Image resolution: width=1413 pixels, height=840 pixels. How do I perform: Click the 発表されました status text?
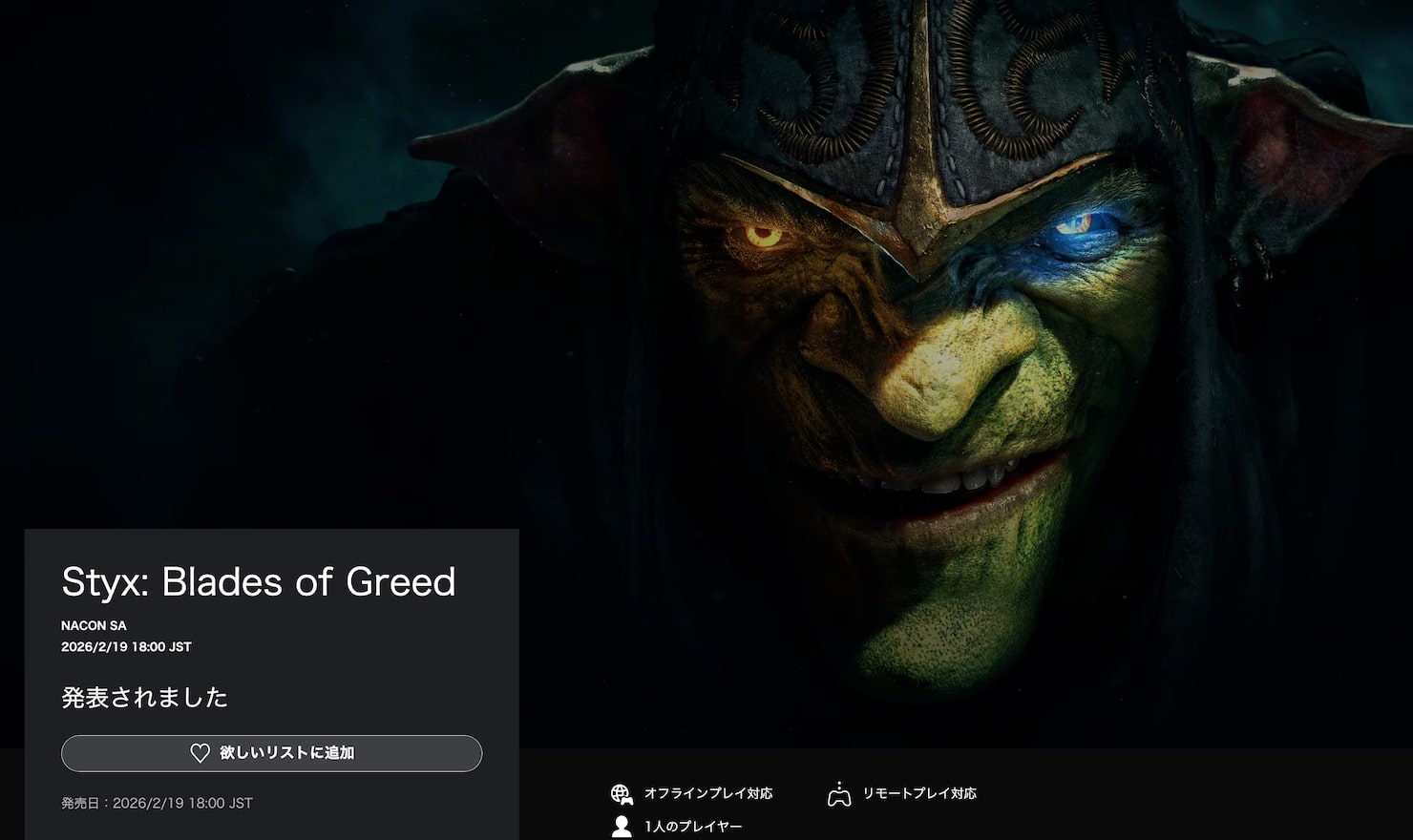(x=145, y=698)
